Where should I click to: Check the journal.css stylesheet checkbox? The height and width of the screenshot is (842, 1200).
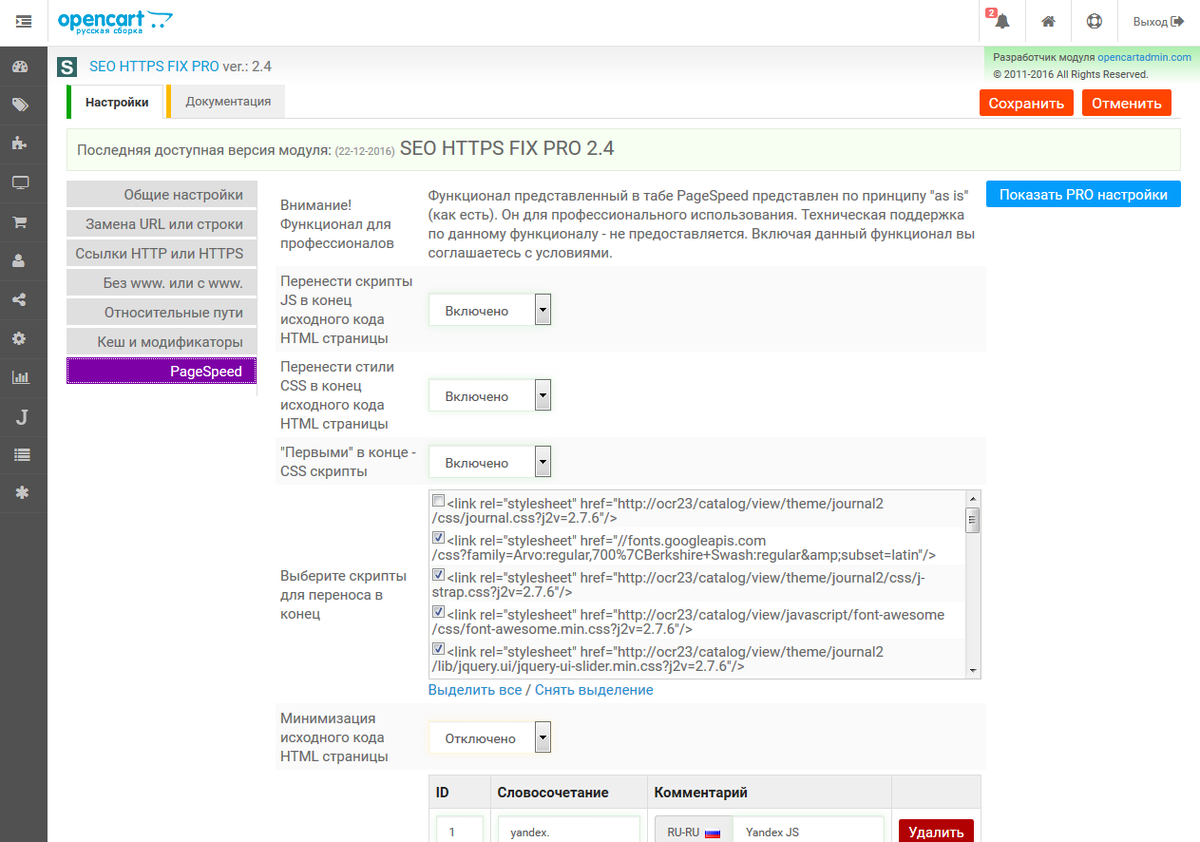click(438, 500)
